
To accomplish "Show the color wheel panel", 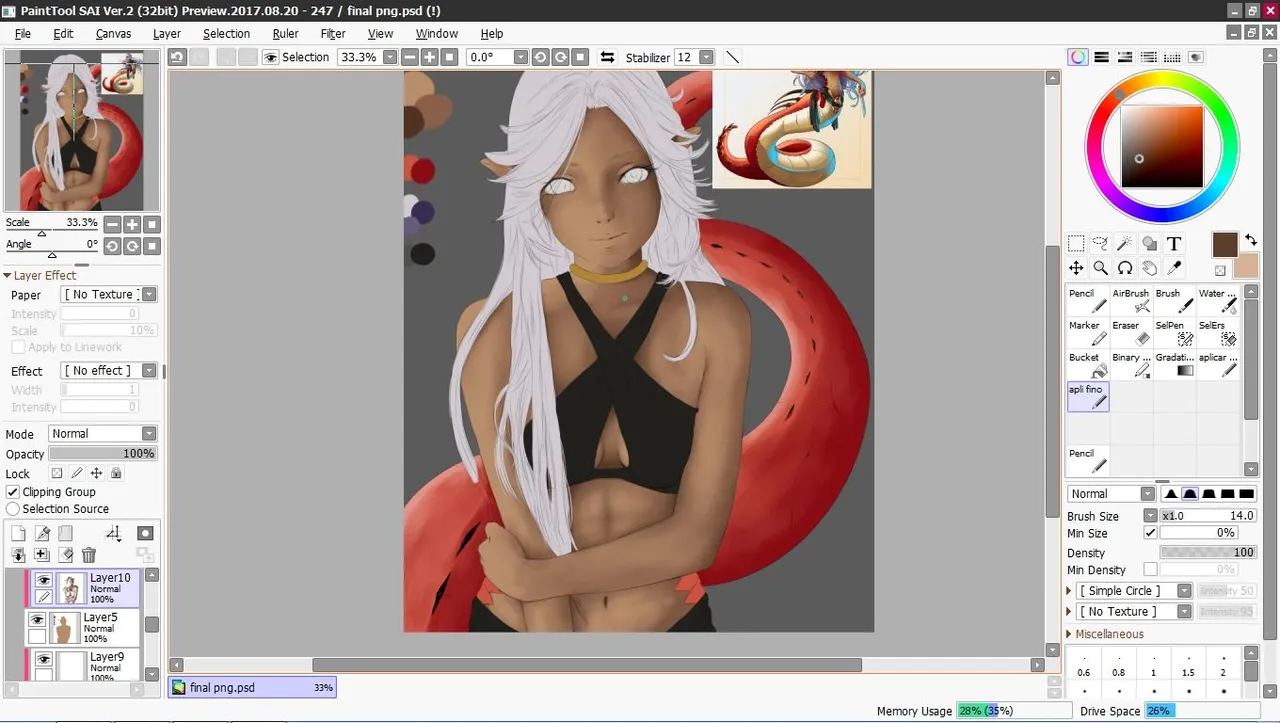I will tap(1078, 57).
